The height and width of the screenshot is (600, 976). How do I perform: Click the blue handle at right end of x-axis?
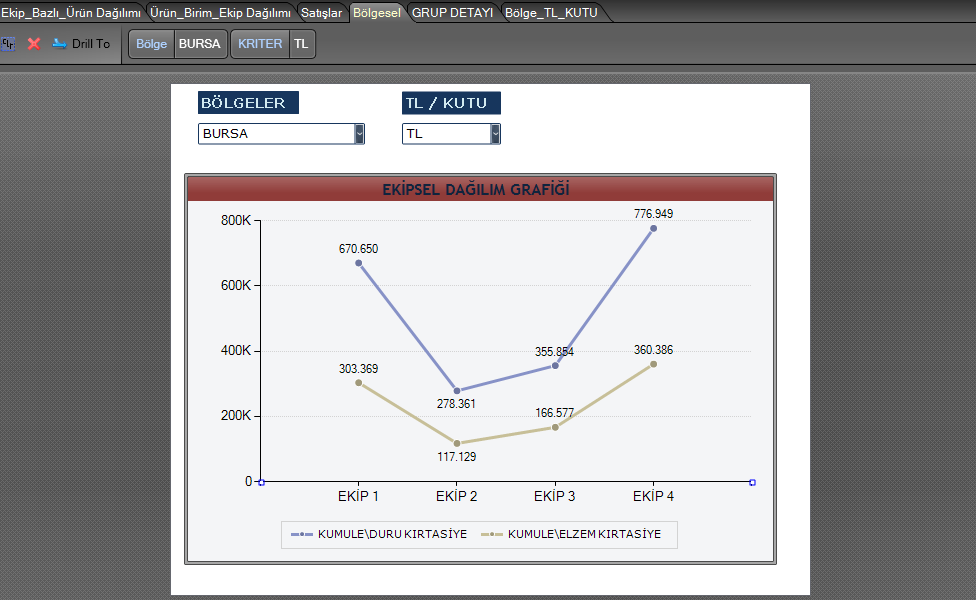point(752,482)
